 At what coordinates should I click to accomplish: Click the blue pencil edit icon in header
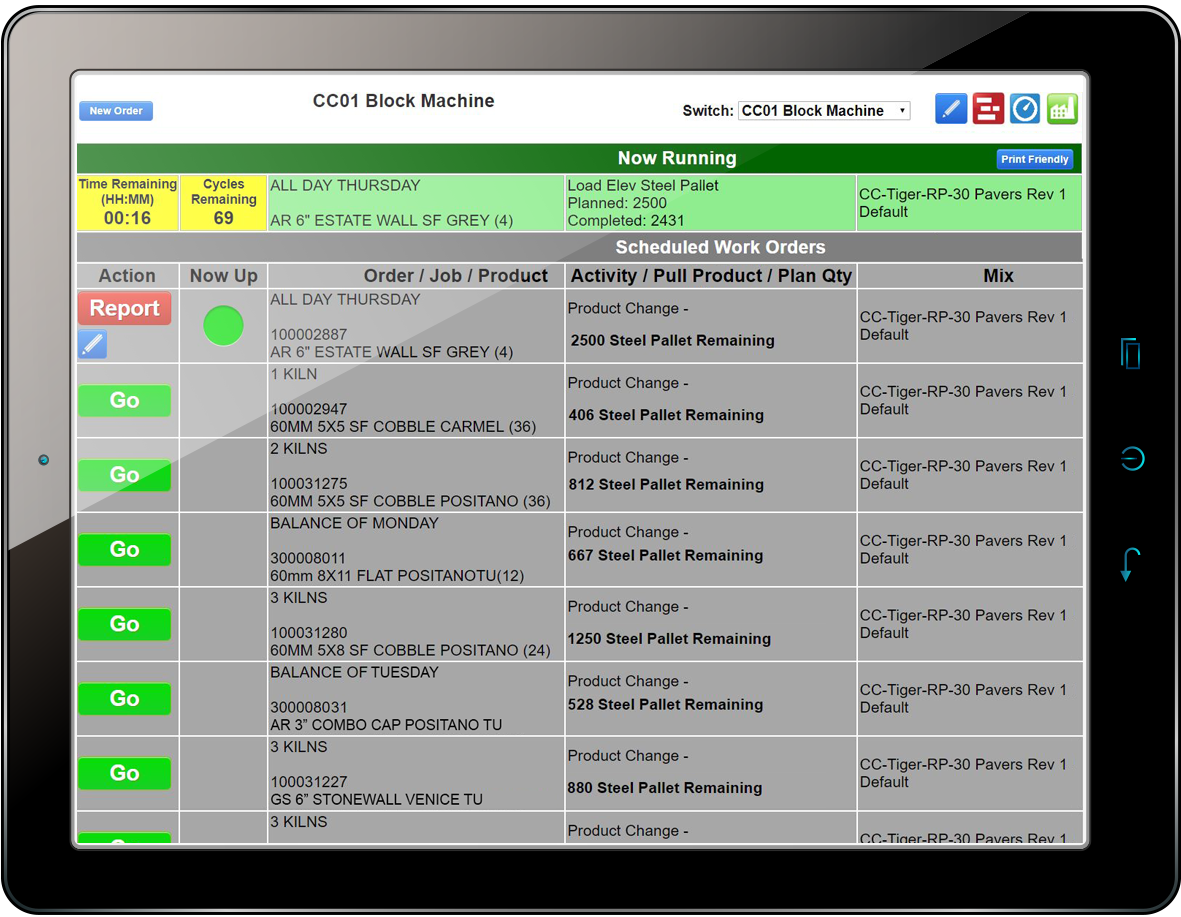coord(951,109)
